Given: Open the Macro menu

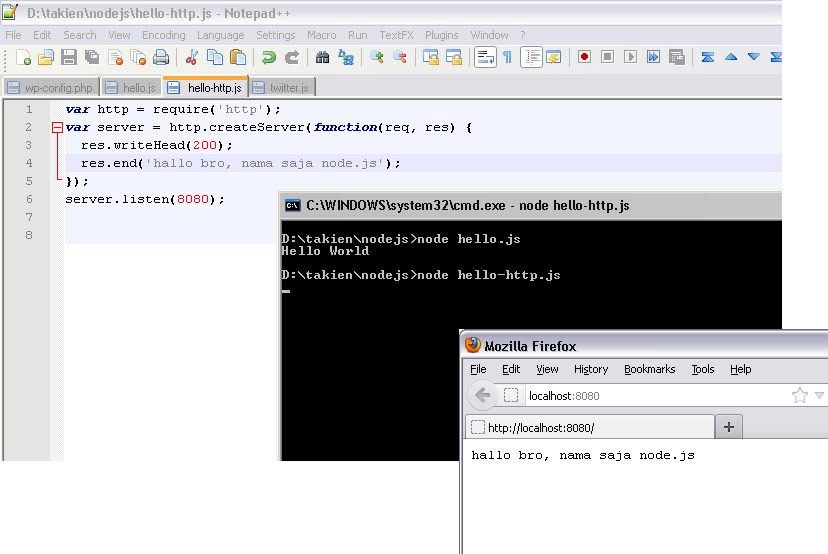Looking at the screenshot, I should tap(322, 35).
